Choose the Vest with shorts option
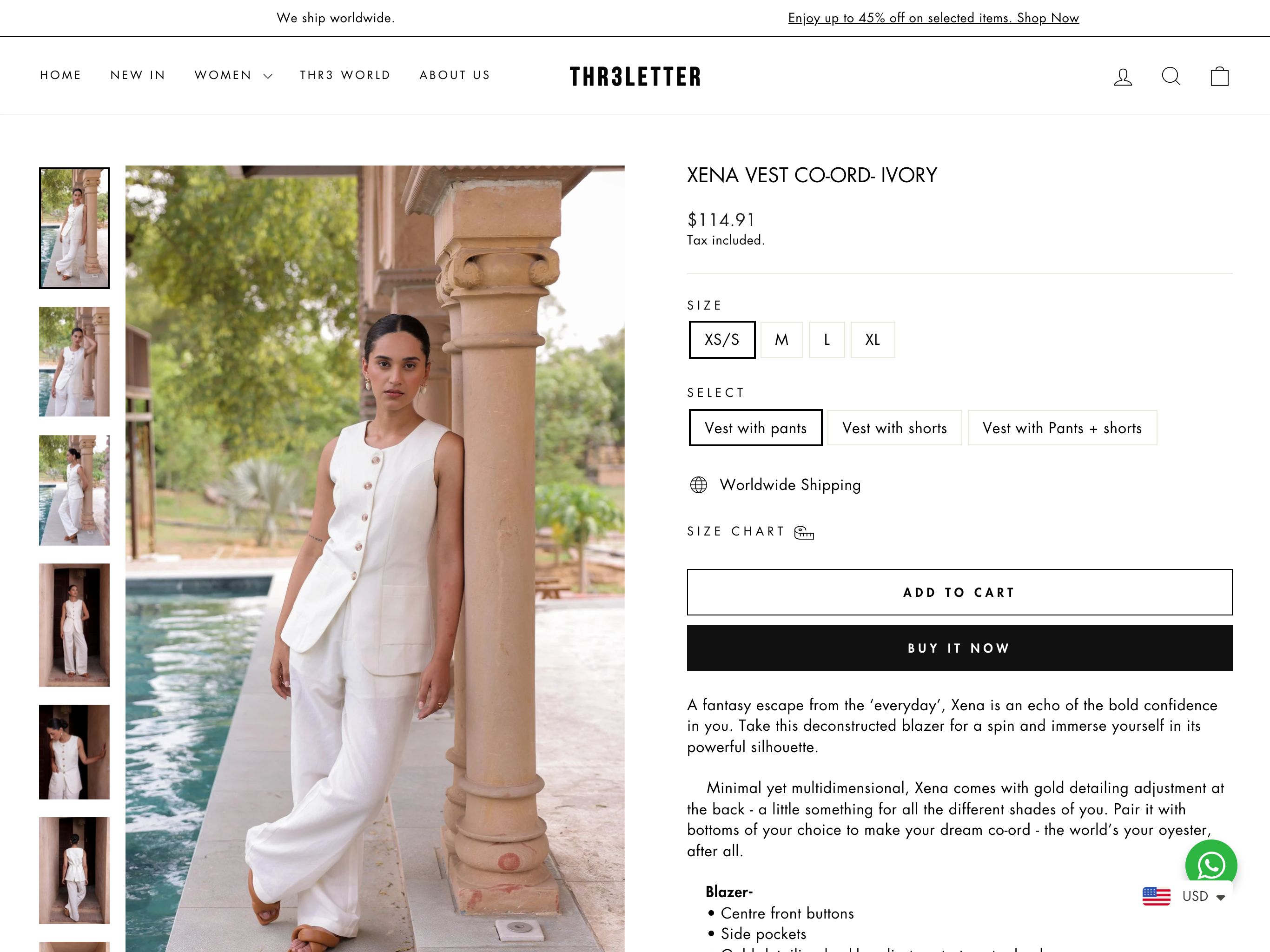 (894, 428)
